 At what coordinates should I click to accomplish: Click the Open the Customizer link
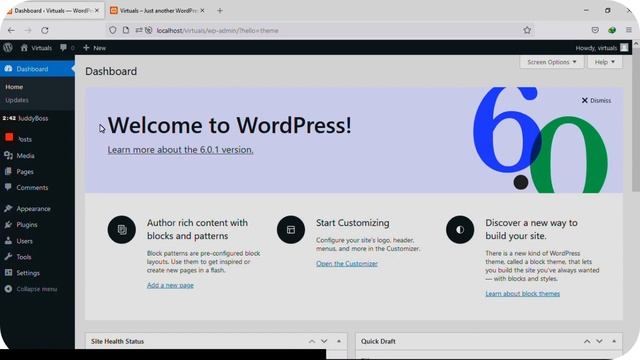347,264
